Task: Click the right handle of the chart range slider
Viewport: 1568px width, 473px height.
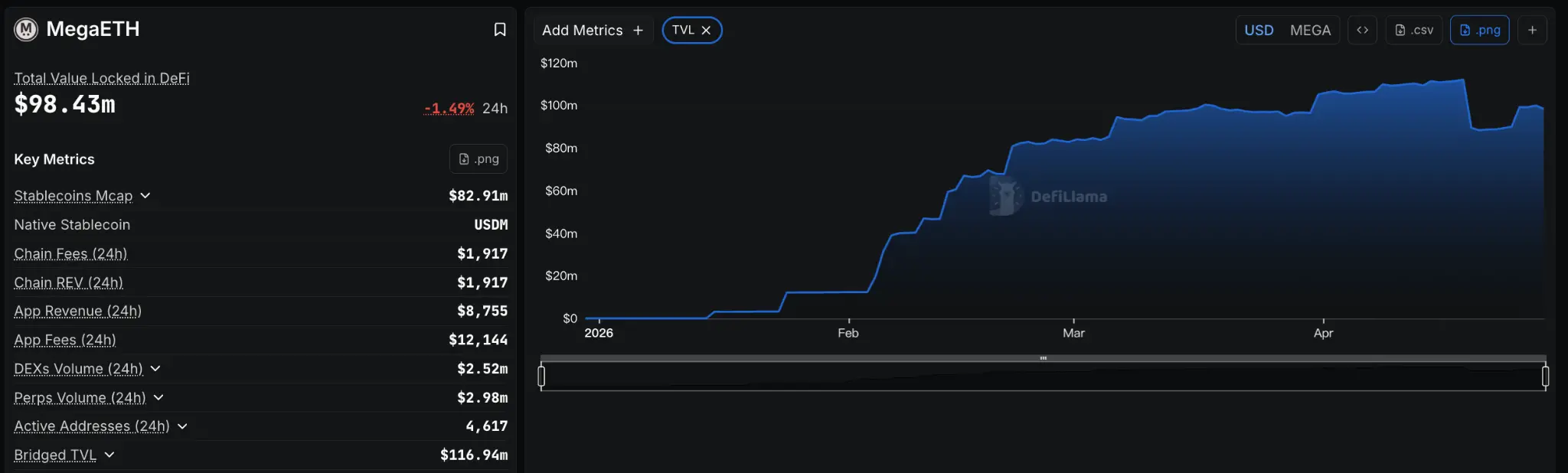Action: [x=1545, y=376]
